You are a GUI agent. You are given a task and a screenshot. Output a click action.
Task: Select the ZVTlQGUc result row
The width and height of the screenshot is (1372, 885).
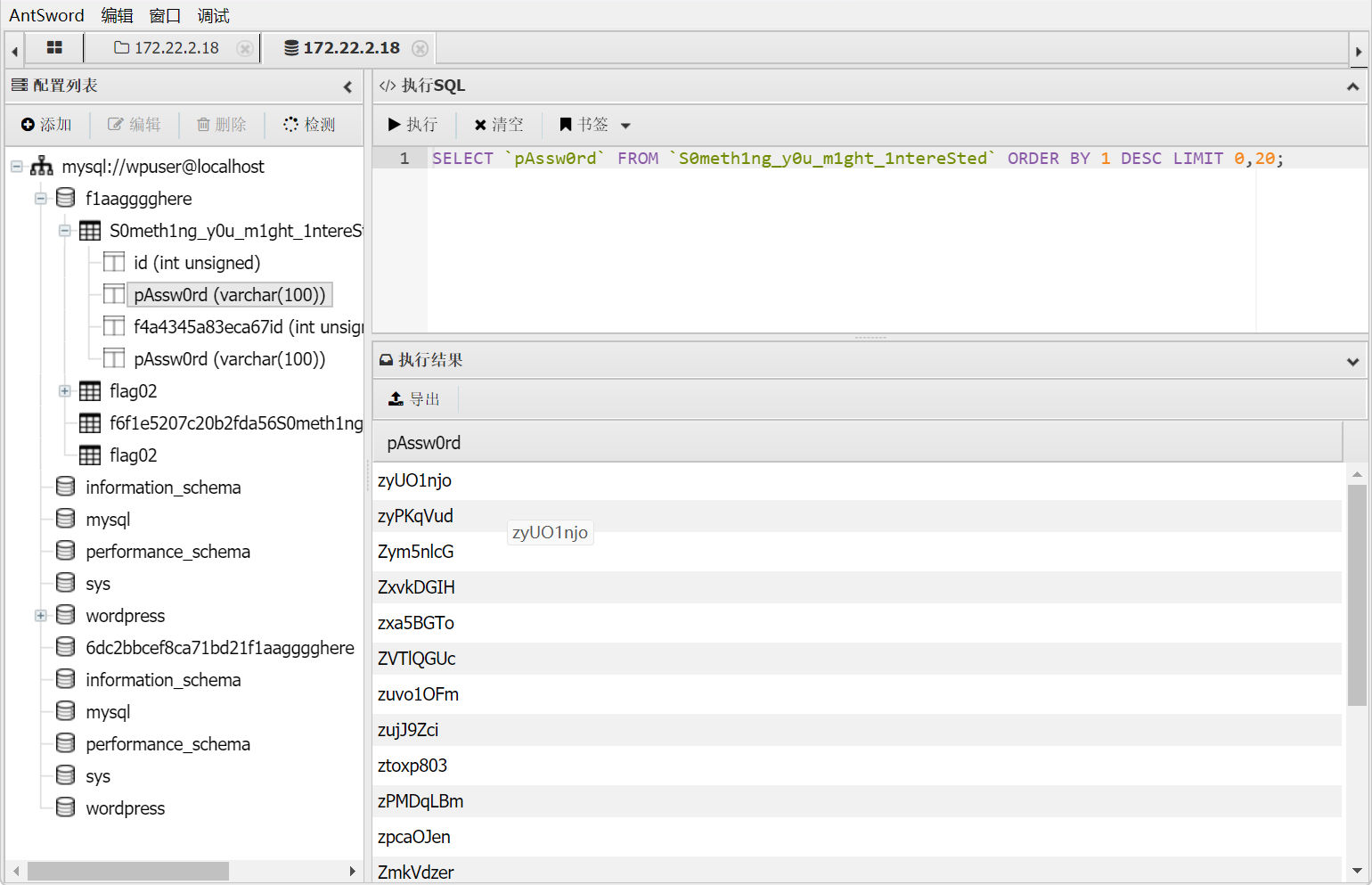(857, 659)
